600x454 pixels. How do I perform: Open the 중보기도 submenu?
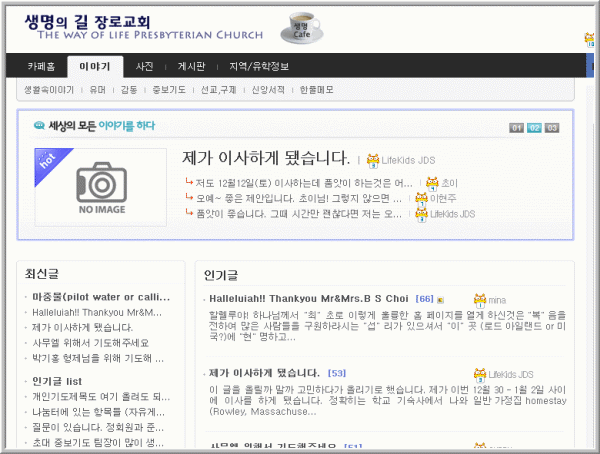point(169,90)
